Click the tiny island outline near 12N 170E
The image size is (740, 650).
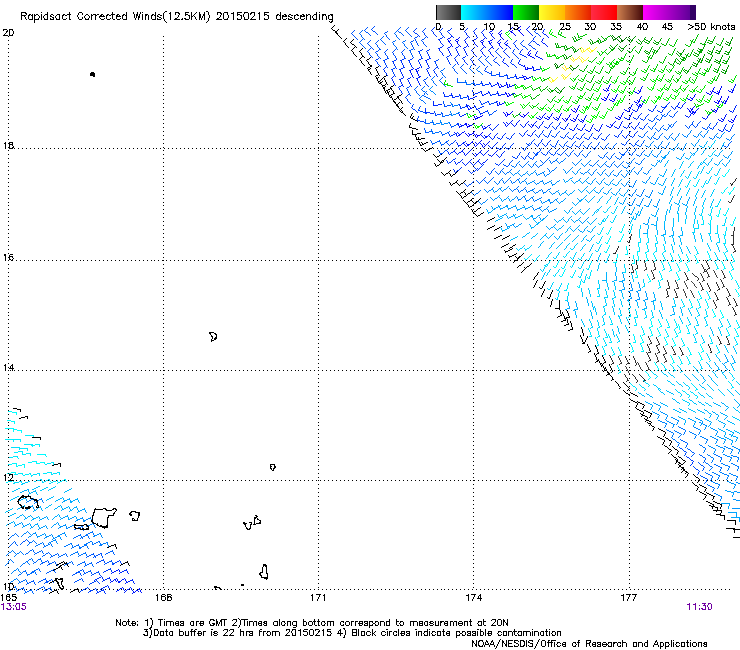(x=273, y=467)
